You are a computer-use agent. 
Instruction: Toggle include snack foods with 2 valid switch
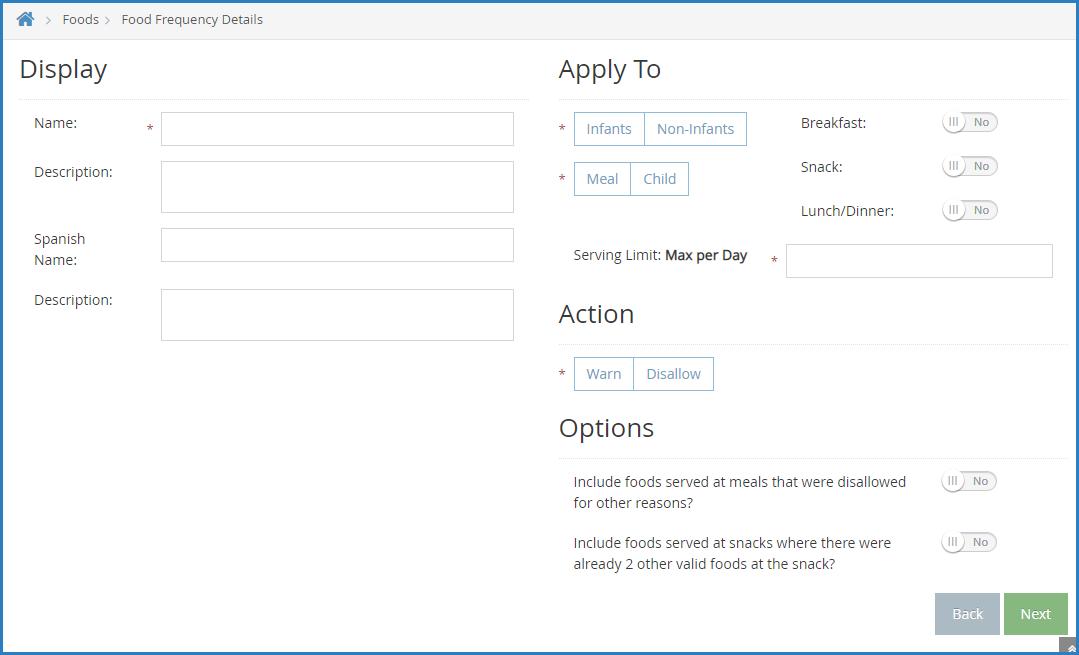tap(969, 542)
